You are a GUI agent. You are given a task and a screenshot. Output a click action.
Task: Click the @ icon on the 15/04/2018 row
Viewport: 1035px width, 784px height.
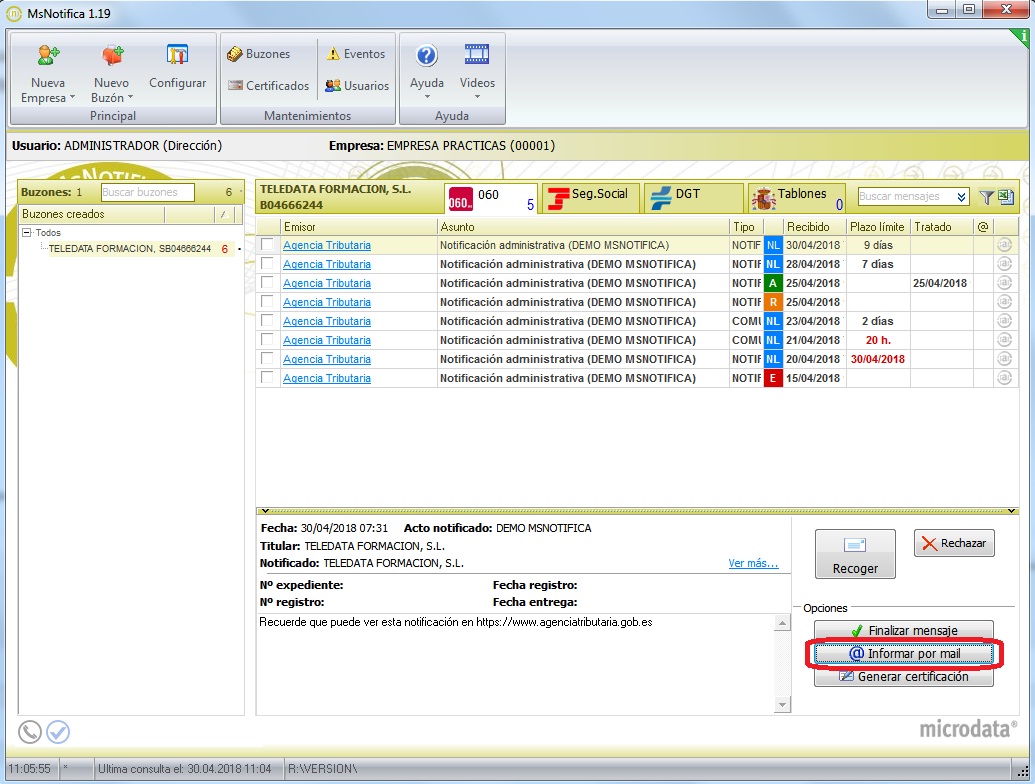pyautogui.click(x=1005, y=378)
